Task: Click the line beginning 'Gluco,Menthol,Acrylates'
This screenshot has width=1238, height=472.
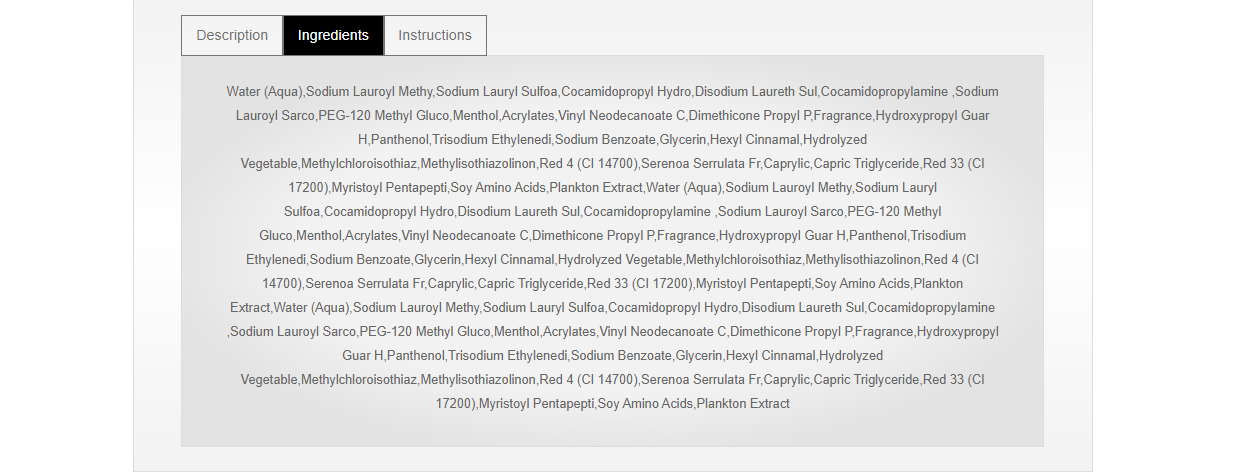Action: pos(612,236)
